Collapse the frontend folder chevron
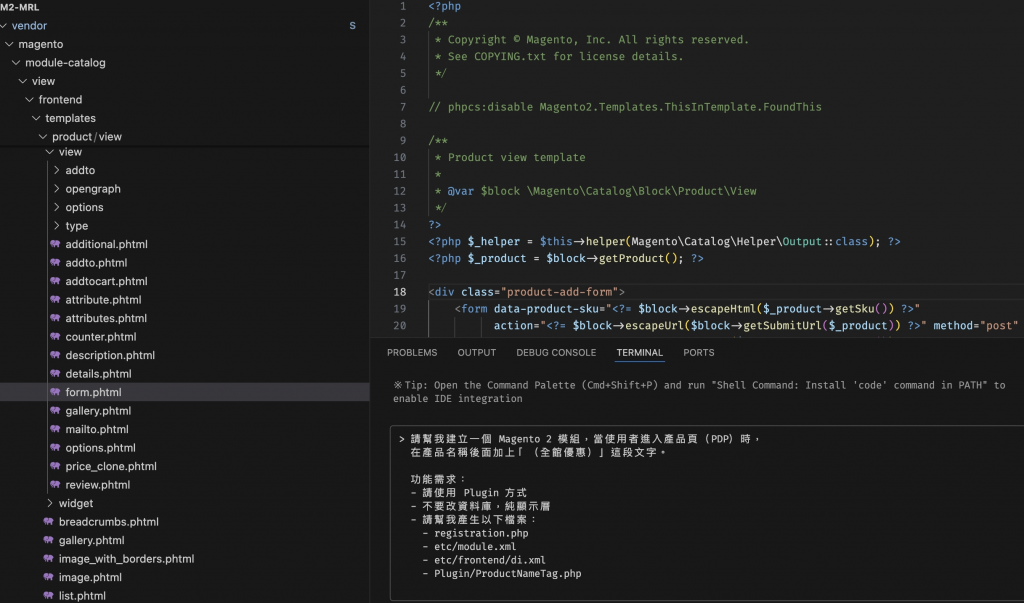 pos(29,99)
